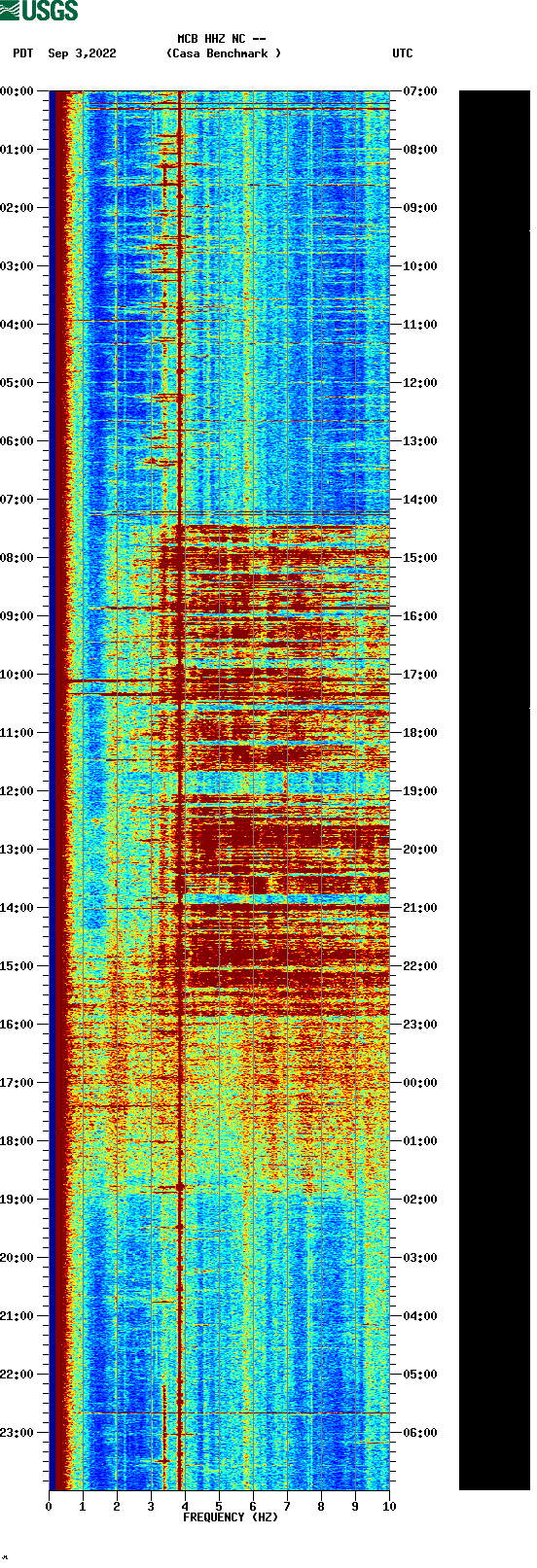Click the black panel right of spectrogram
Viewport: 537px width, 1568px height.
494,790
